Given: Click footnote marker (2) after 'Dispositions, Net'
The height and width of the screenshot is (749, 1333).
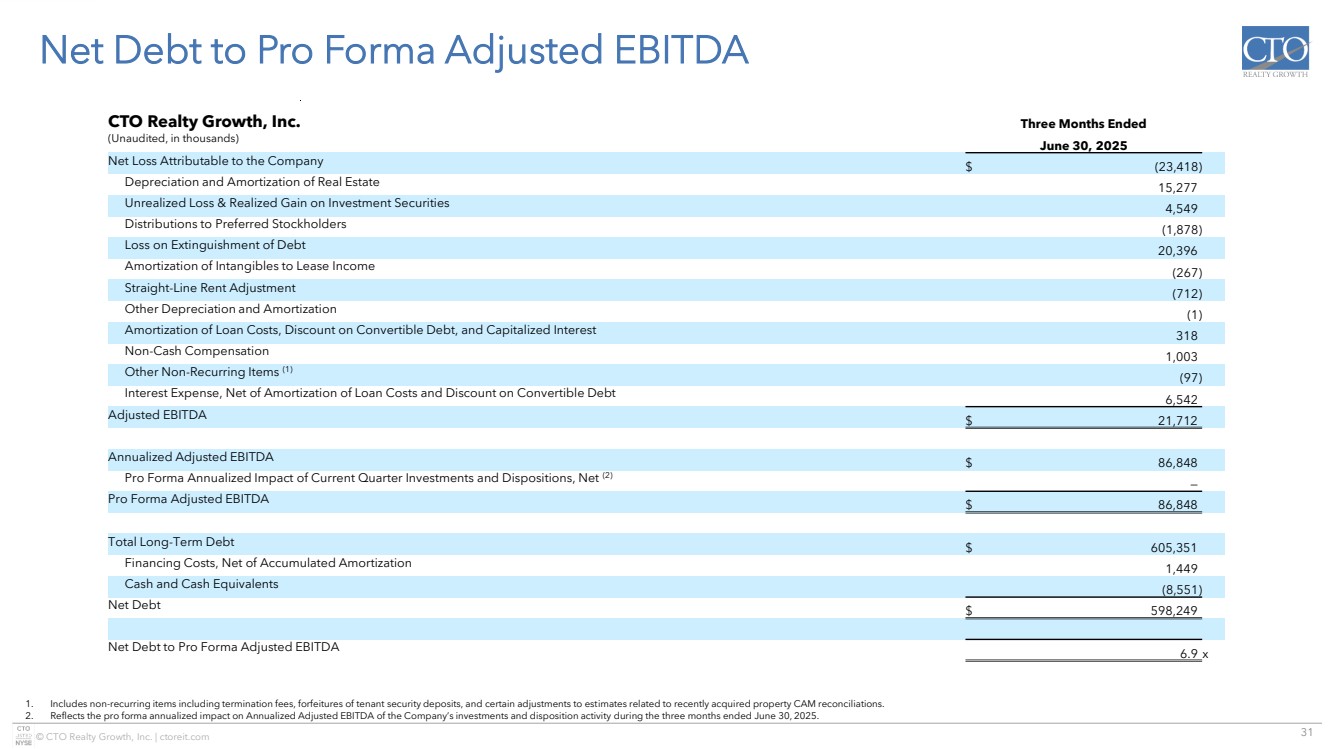Looking at the screenshot, I should tap(606, 477).
